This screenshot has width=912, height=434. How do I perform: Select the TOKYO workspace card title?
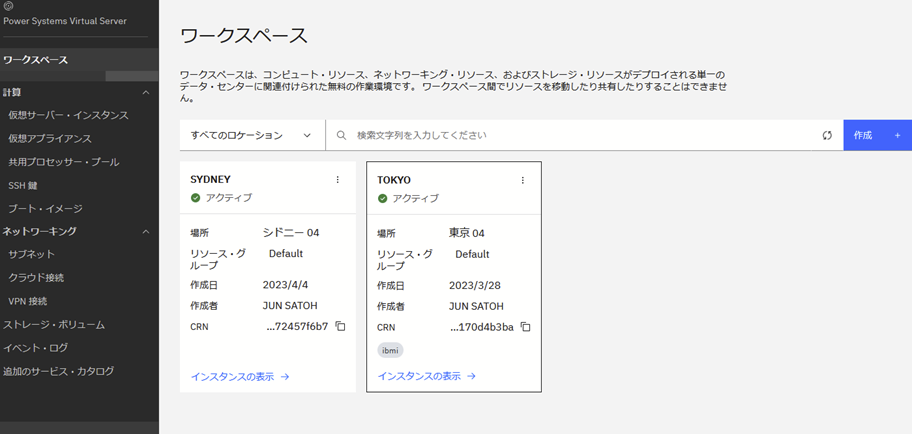tap(394, 180)
